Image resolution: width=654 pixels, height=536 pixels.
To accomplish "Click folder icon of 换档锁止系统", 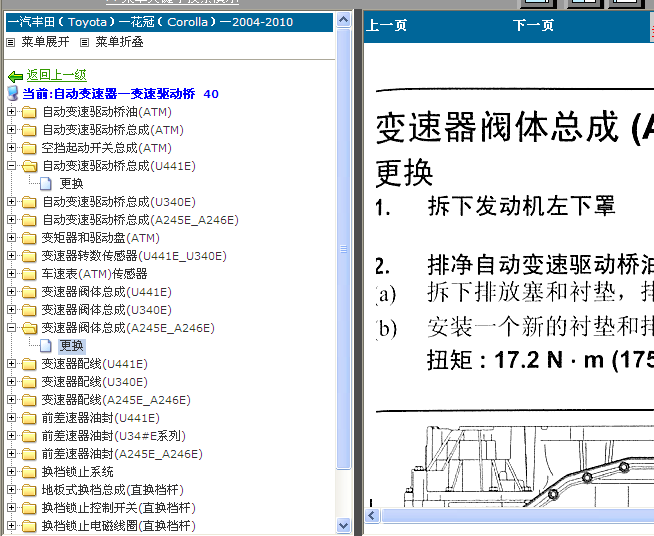I will (x=29, y=472).
